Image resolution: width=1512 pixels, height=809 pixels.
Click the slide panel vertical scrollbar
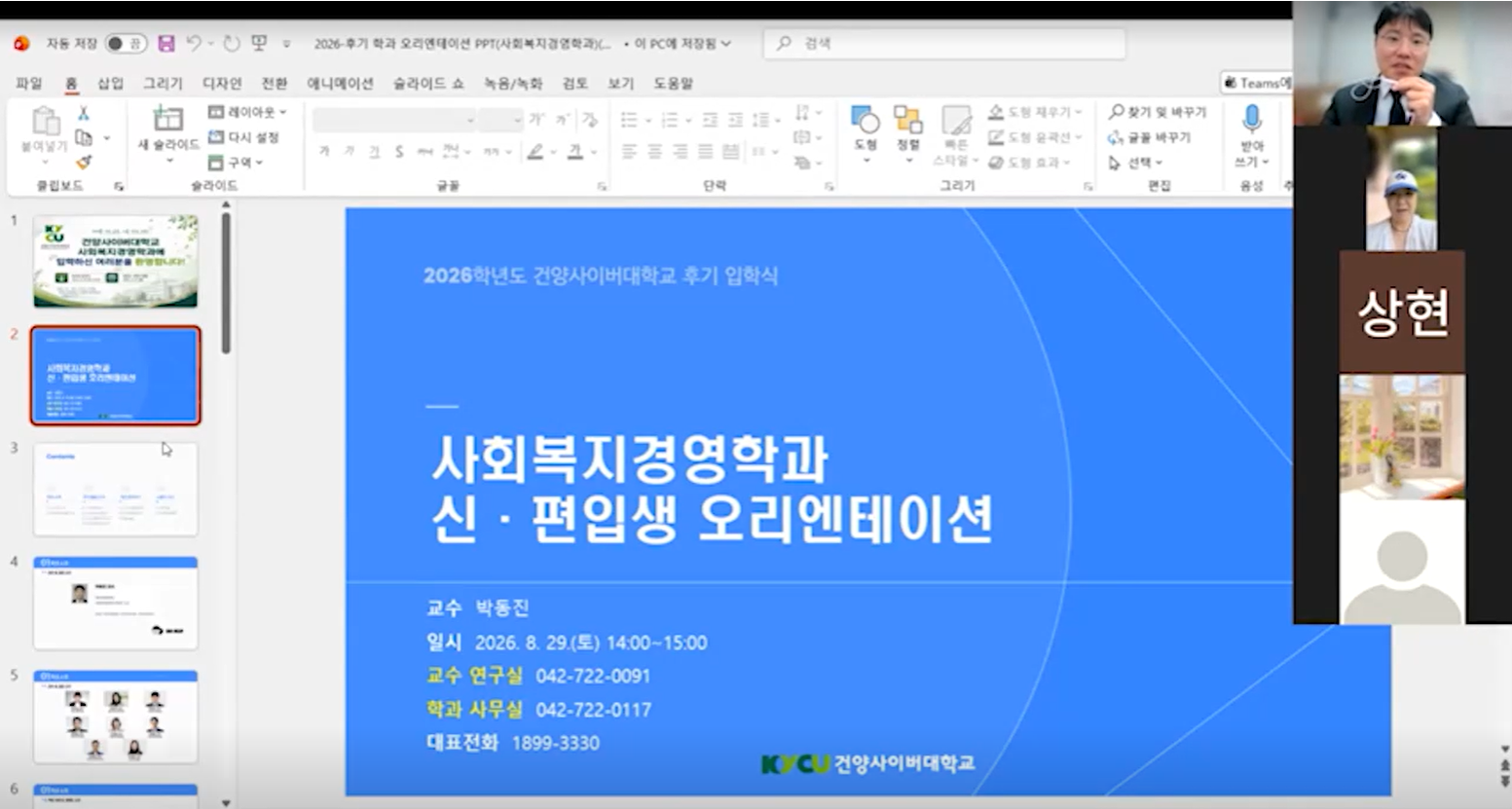tap(226, 282)
